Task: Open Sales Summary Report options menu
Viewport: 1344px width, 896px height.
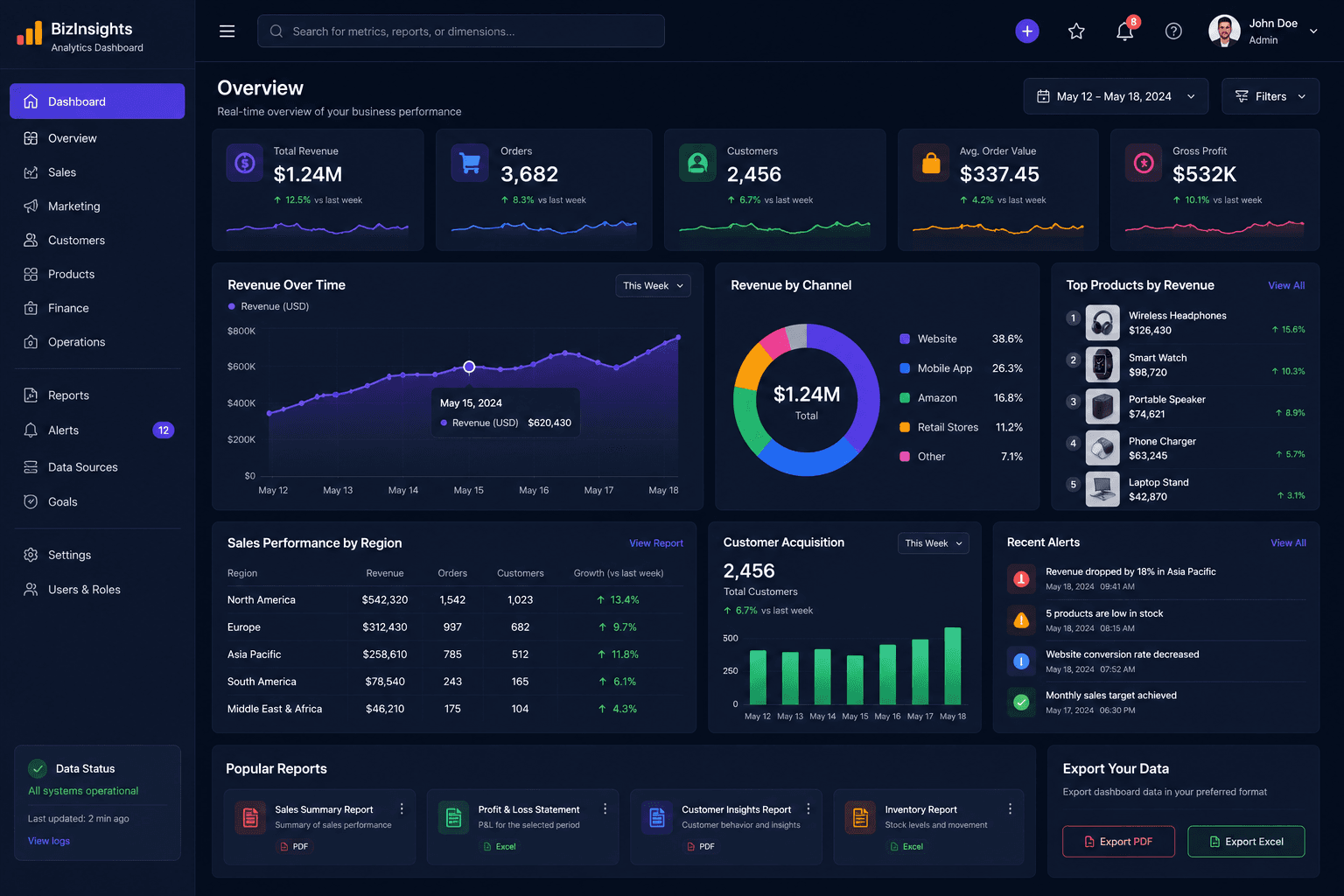Action: click(402, 809)
